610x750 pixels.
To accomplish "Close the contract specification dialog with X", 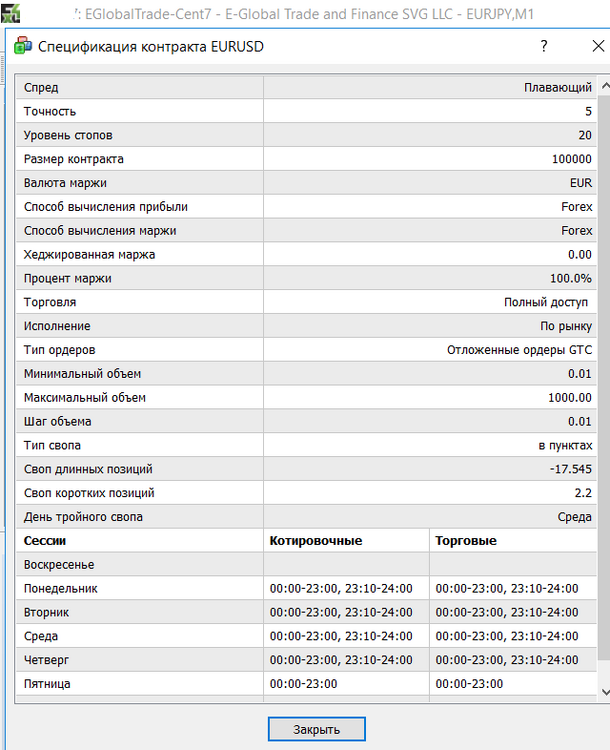I will [598, 46].
